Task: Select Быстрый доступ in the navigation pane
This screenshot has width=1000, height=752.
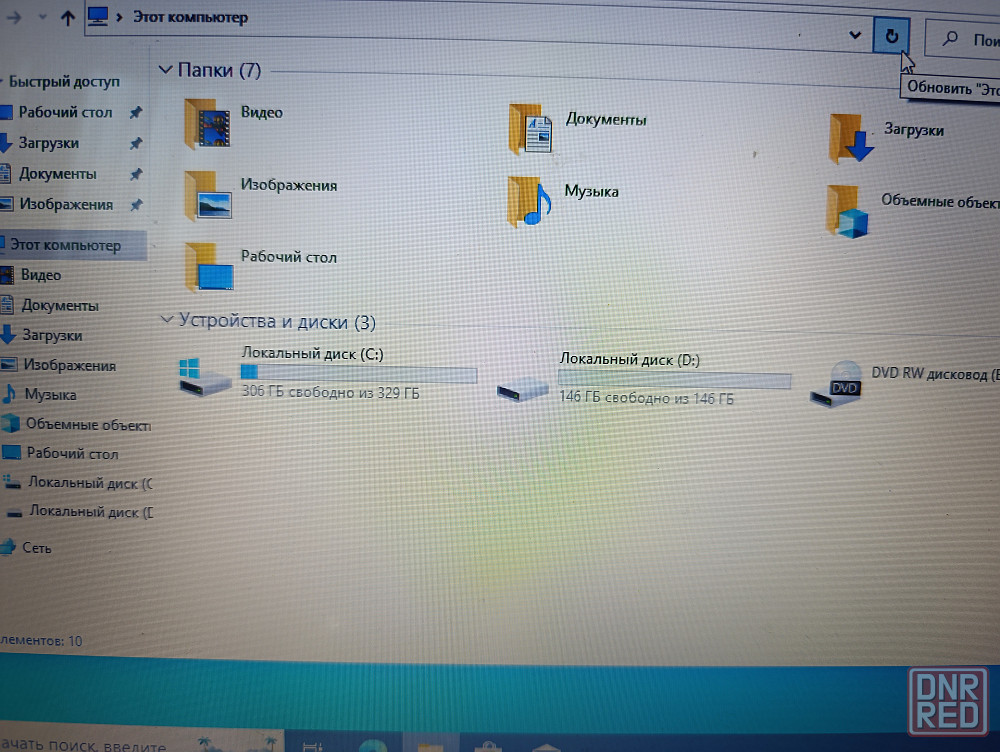Action: coord(64,82)
